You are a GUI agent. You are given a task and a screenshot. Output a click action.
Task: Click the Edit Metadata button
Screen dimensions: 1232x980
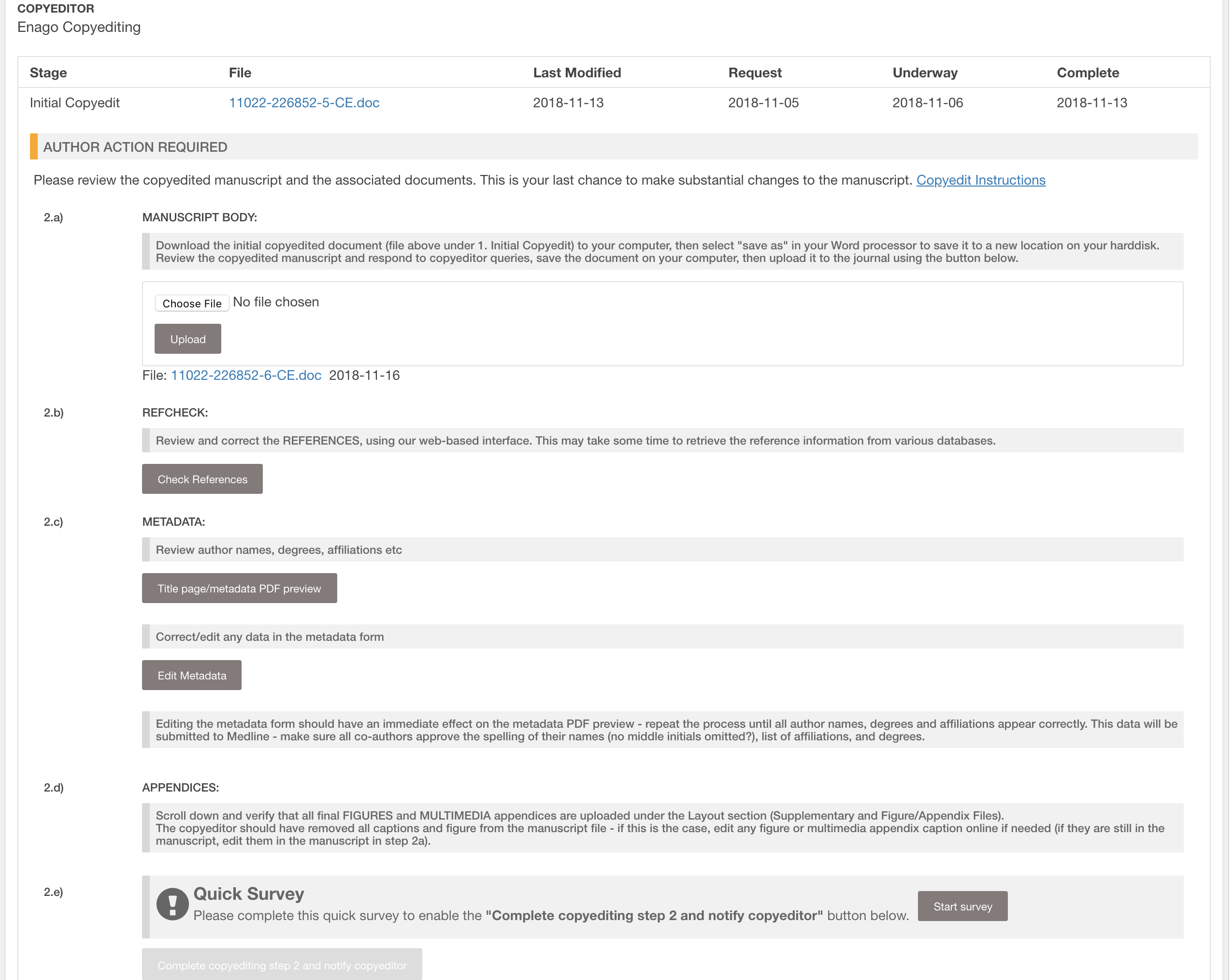[191, 675]
